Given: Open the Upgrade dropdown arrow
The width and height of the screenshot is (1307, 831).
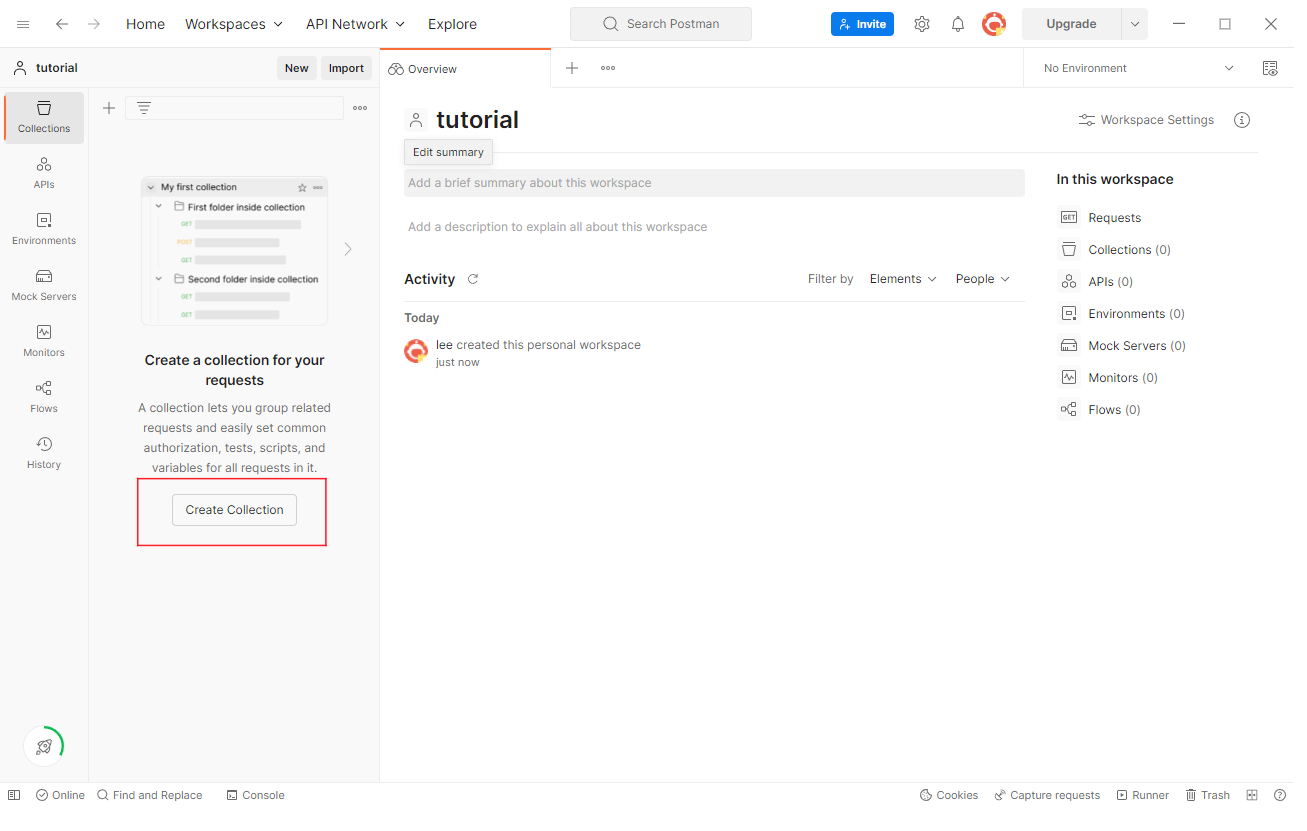Looking at the screenshot, I should (1135, 24).
